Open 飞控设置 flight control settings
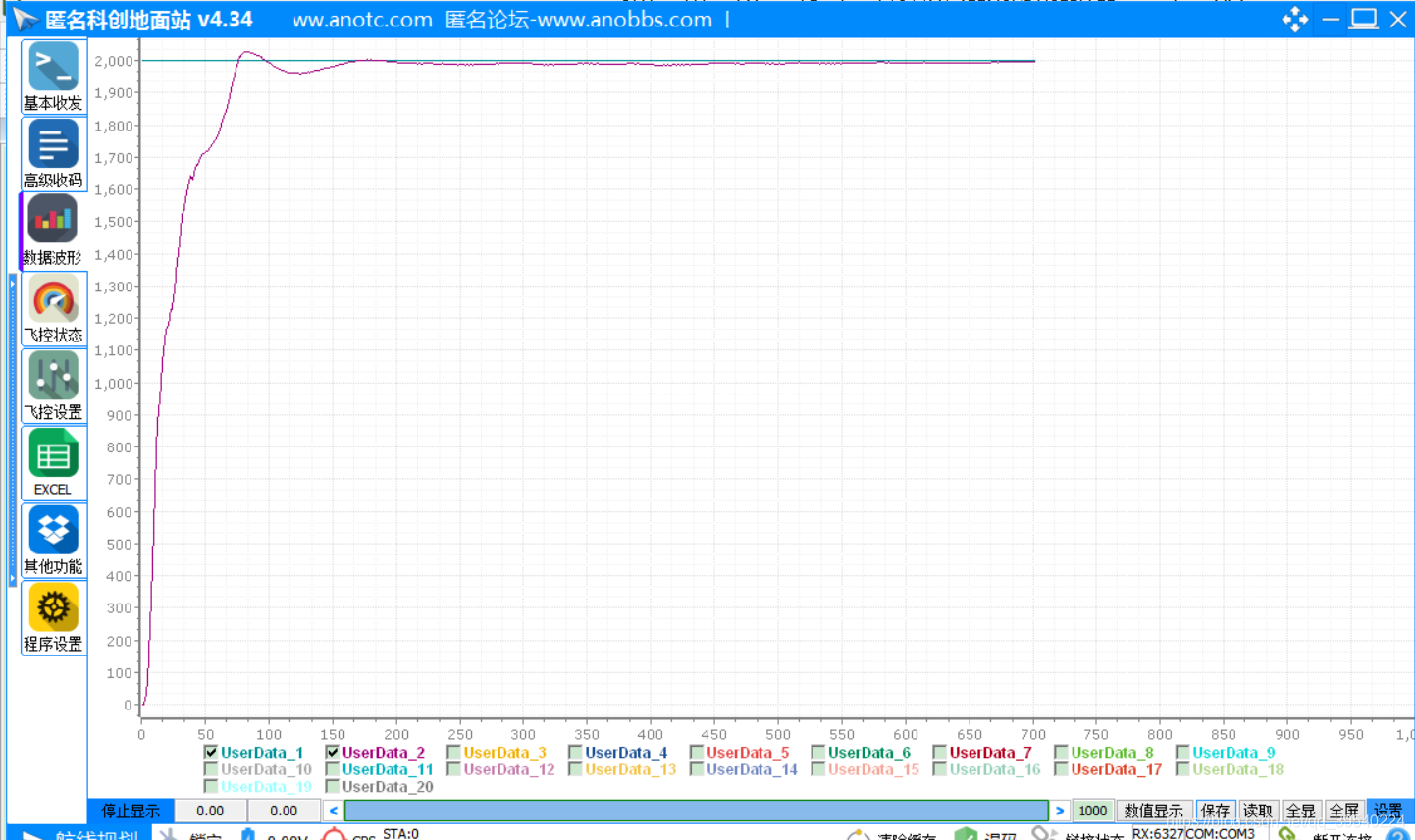Screen dimensions: 1415x840 pyautogui.click(x=53, y=386)
